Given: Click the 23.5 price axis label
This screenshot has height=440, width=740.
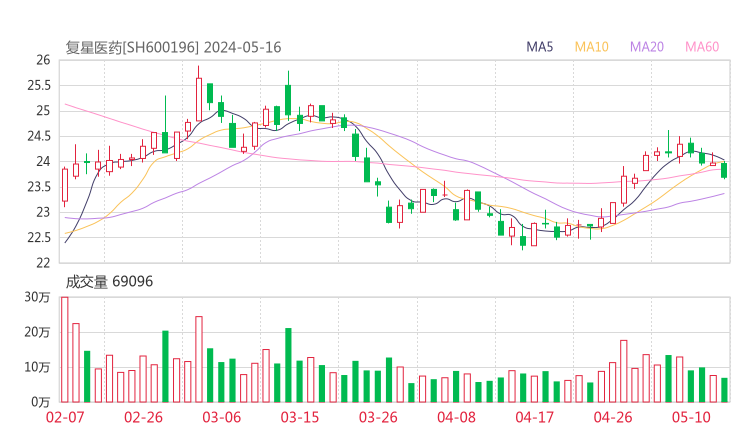Looking at the screenshot, I should click(39, 187).
